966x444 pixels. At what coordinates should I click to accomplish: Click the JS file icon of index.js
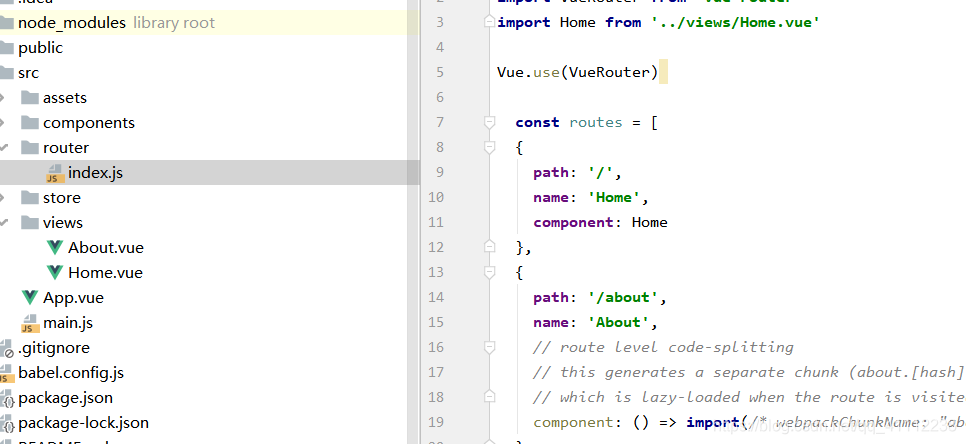click(55, 173)
